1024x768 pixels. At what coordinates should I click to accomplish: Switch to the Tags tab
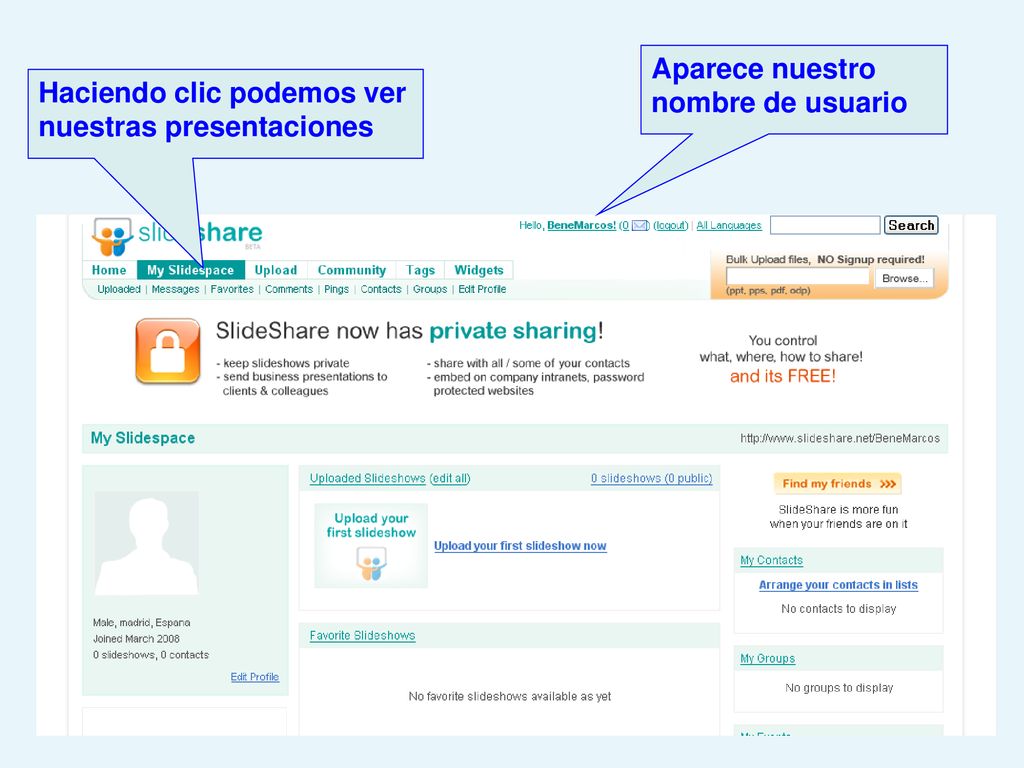pyautogui.click(x=420, y=270)
